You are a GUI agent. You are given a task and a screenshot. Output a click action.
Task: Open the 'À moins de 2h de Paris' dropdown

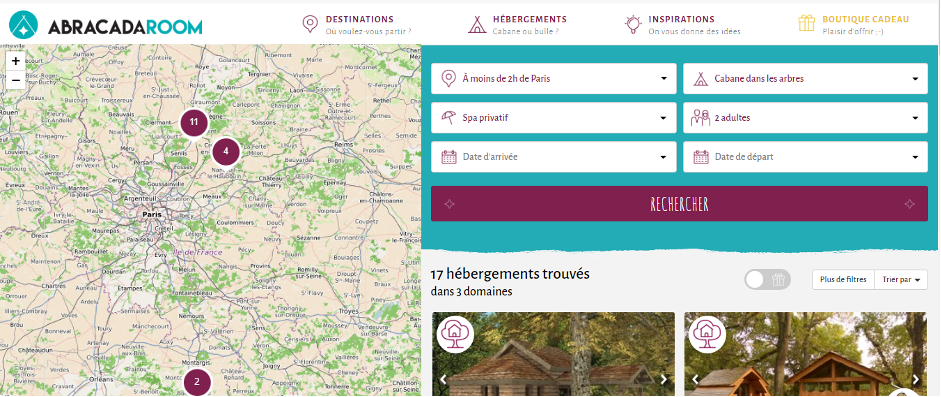553,79
